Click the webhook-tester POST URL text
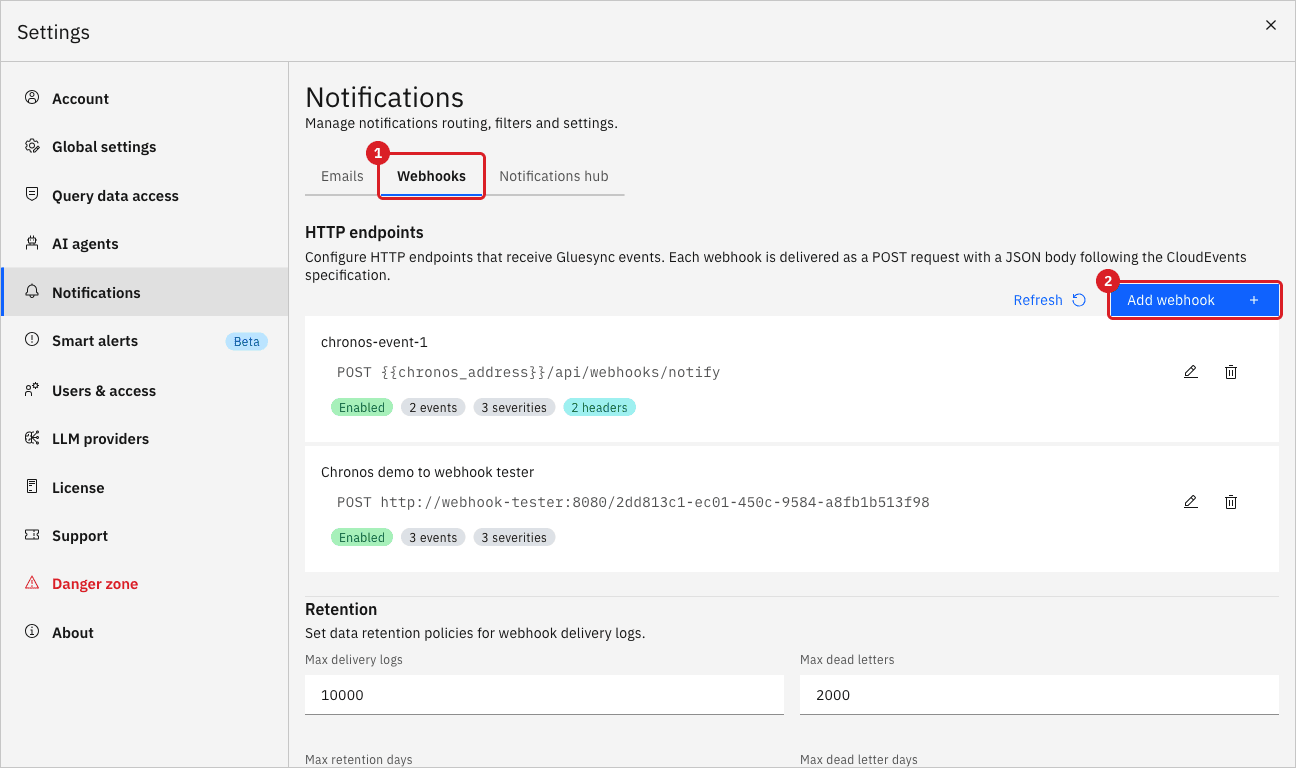1296x768 pixels. (633, 502)
